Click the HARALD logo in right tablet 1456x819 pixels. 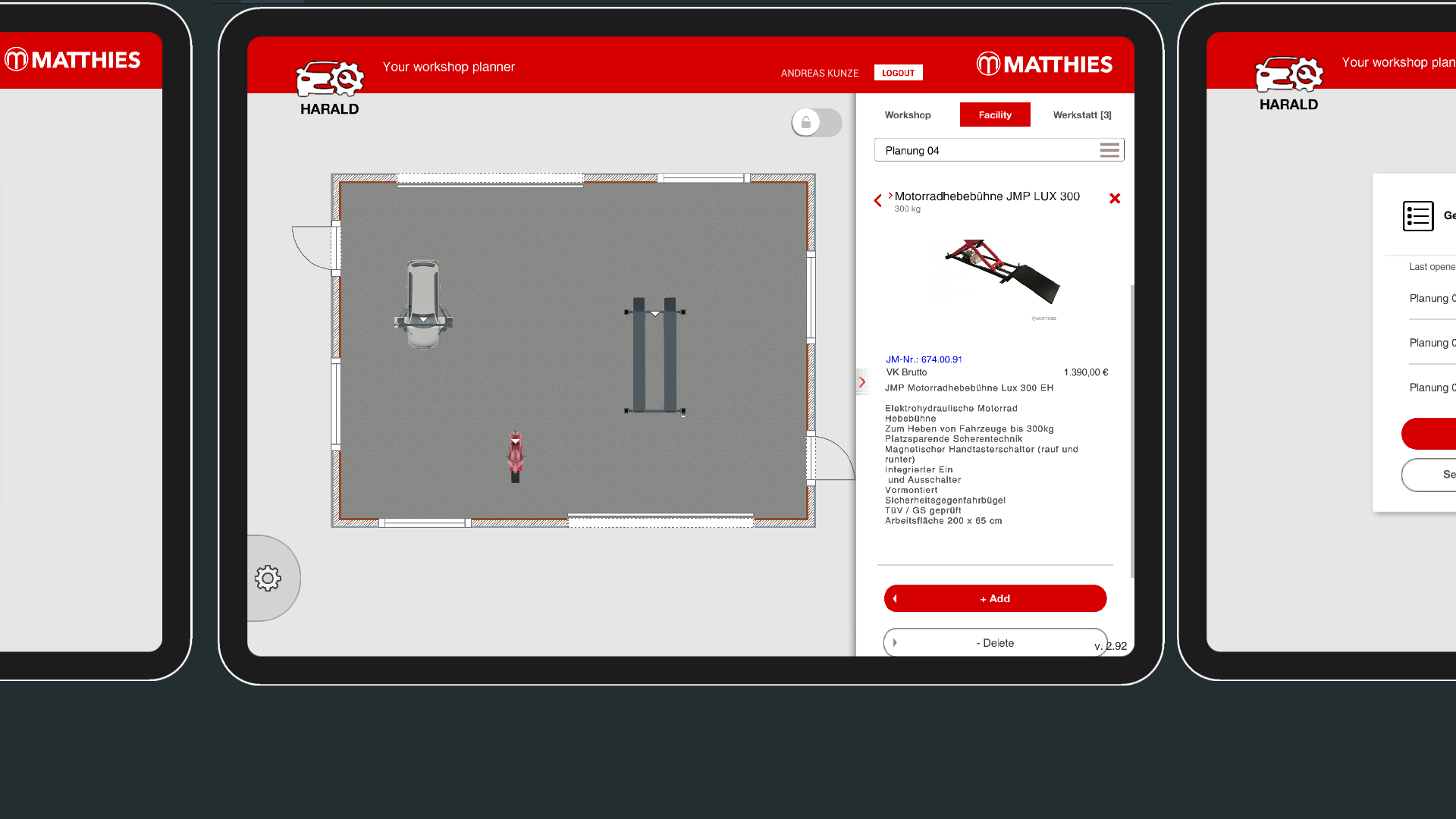click(1289, 83)
